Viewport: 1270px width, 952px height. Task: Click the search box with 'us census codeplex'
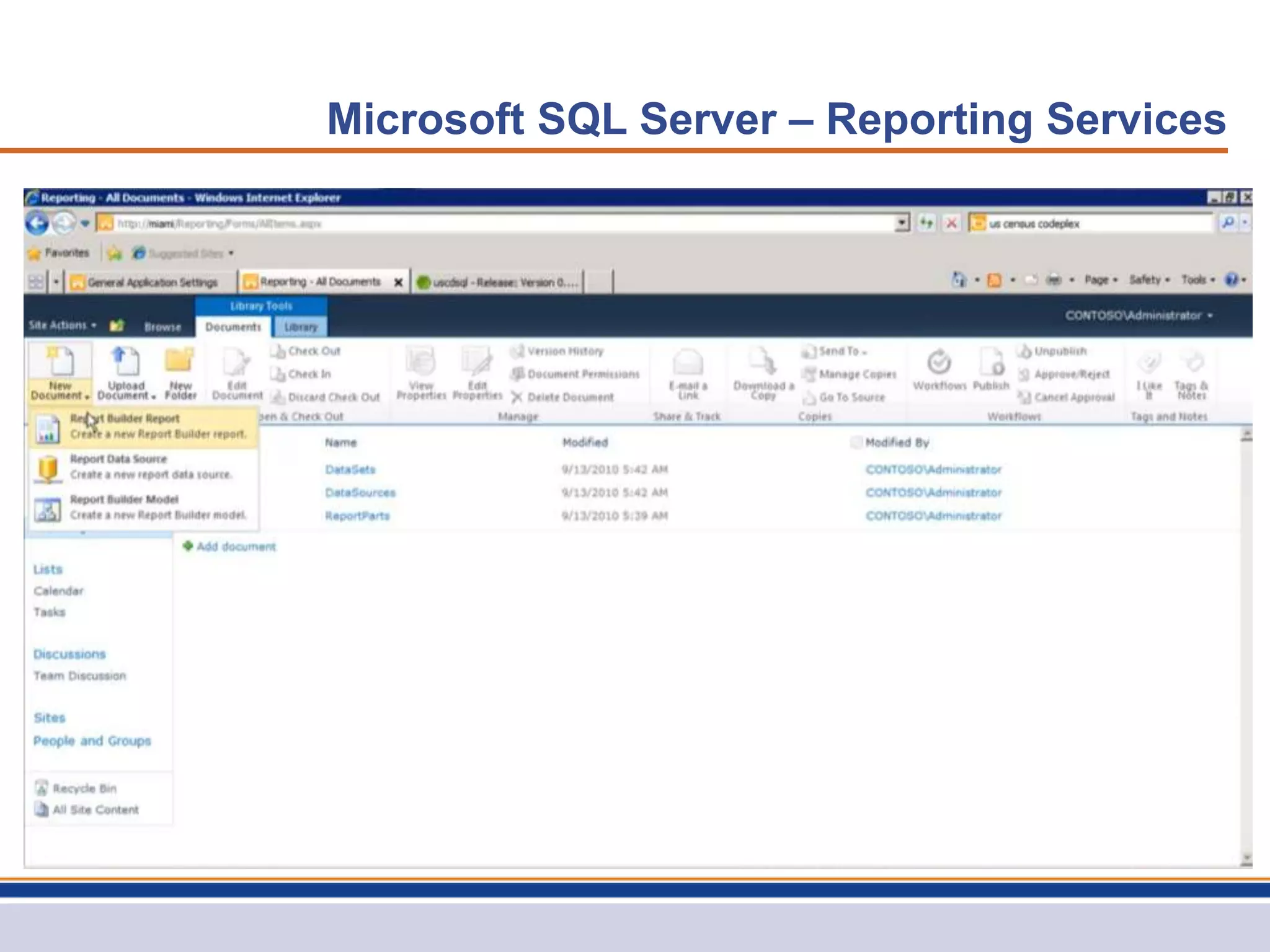point(1090,223)
